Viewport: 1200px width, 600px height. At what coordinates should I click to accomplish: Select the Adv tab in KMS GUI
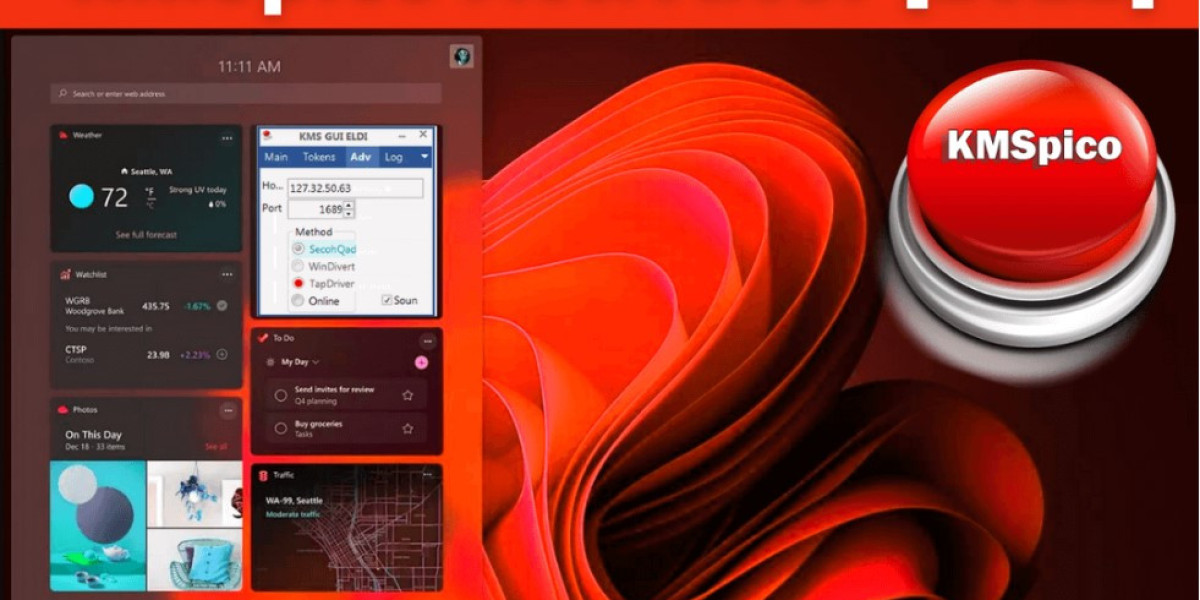(360, 157)
